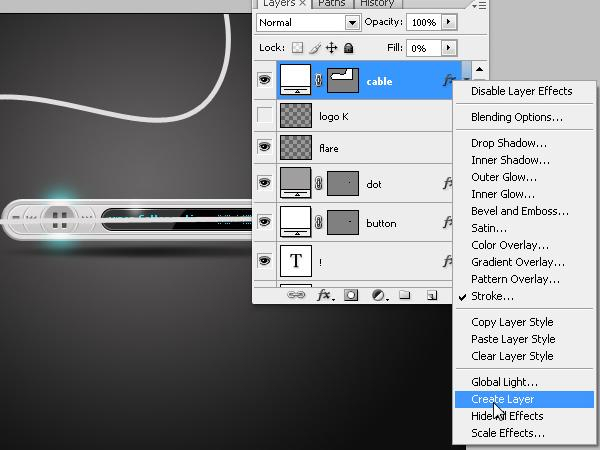Toggle lock position move icon

click(x=331, y=48)
